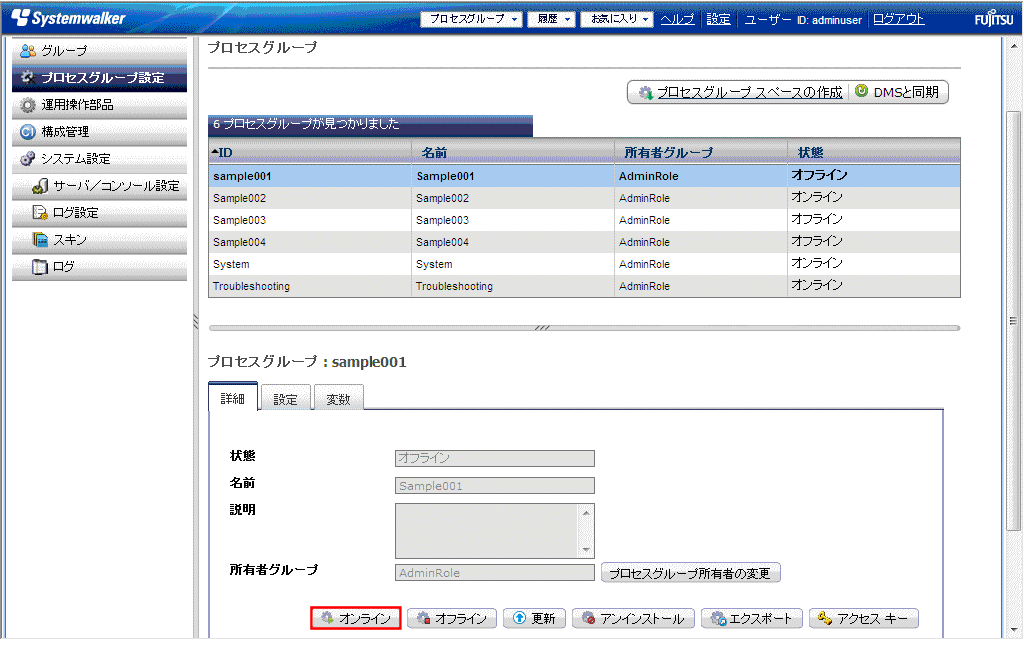This screenshot has width=1024, height=672.
Task: Click the ヘルプ help link
Action: (677, 19)
